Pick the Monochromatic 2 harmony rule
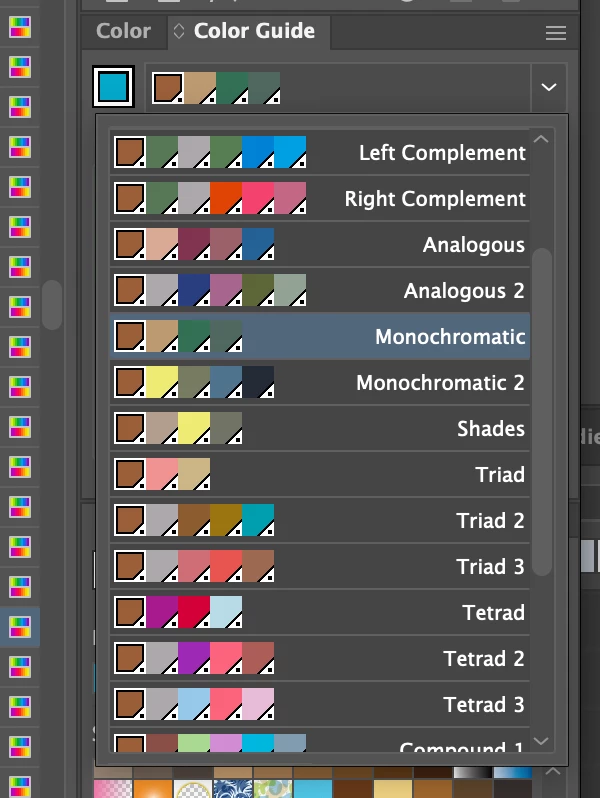This screenshot has width=600, height=798. [x=320, y=382]
